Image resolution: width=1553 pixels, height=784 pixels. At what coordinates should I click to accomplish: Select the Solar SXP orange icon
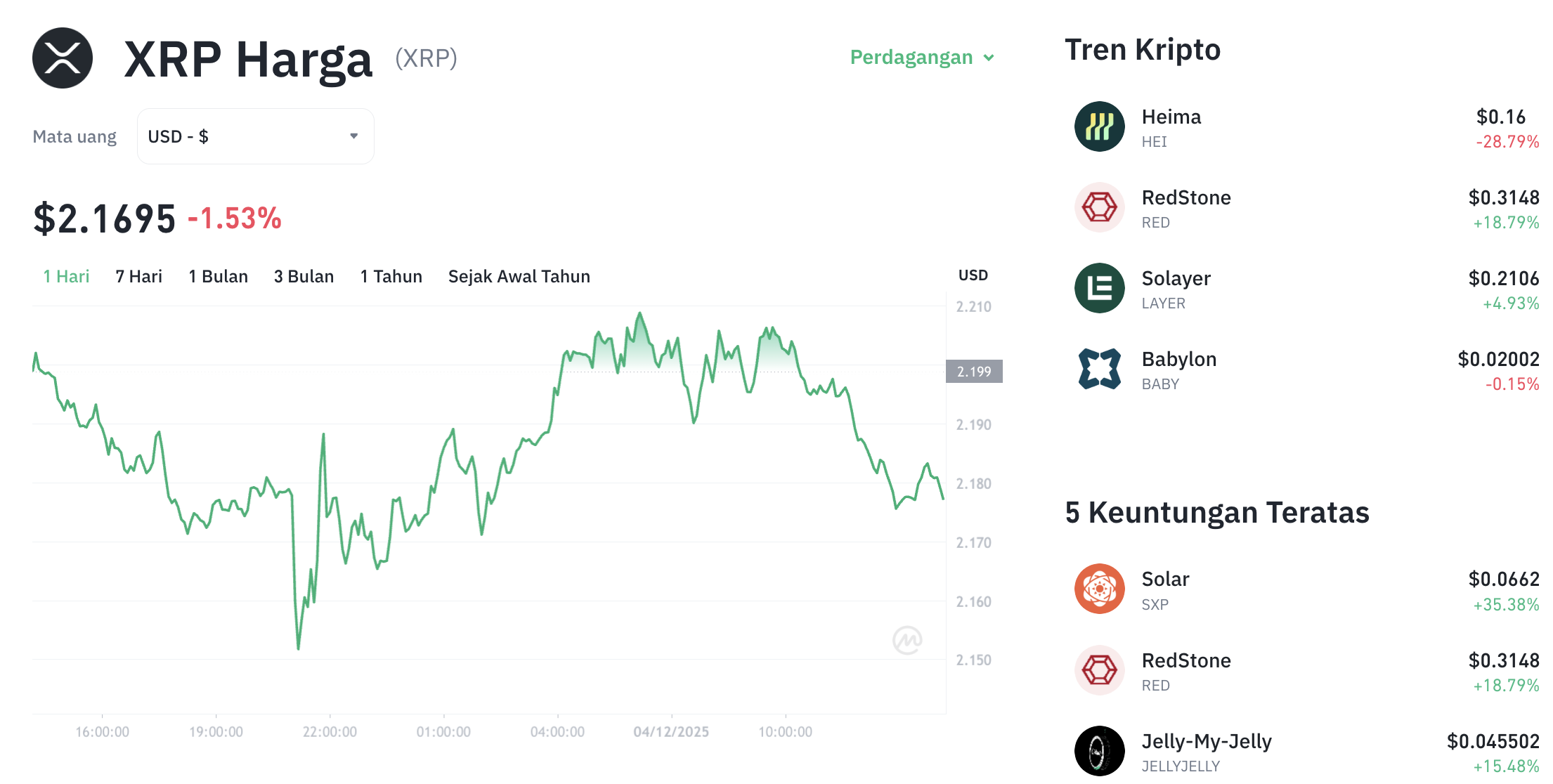1099,589
